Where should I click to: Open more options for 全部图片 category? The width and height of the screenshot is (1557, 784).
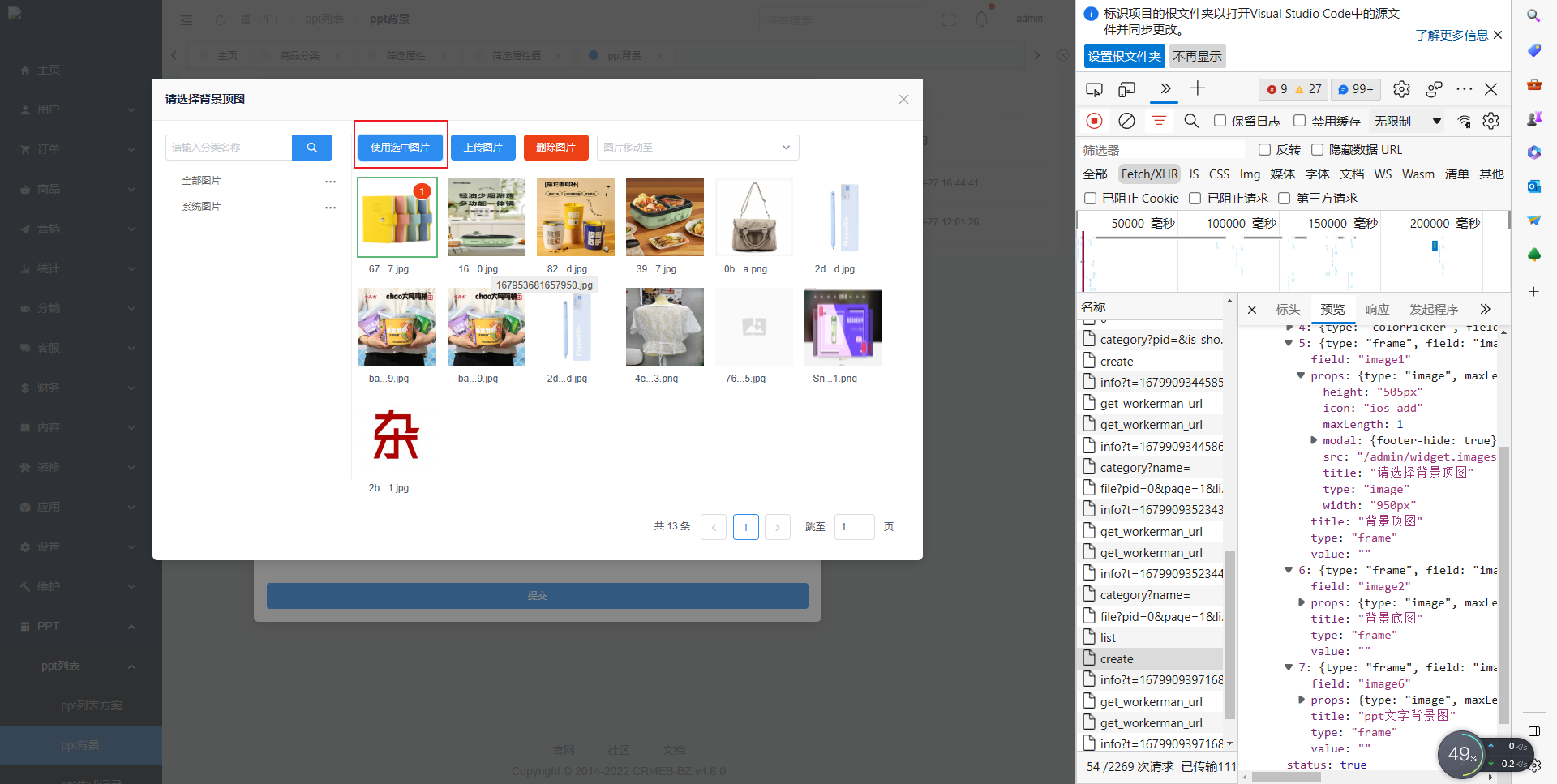[x=330, y=181]
